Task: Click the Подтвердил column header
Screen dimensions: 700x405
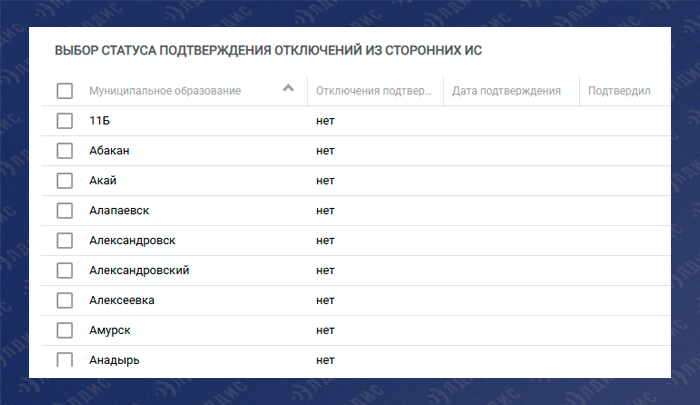Action: tap(619, 91)
